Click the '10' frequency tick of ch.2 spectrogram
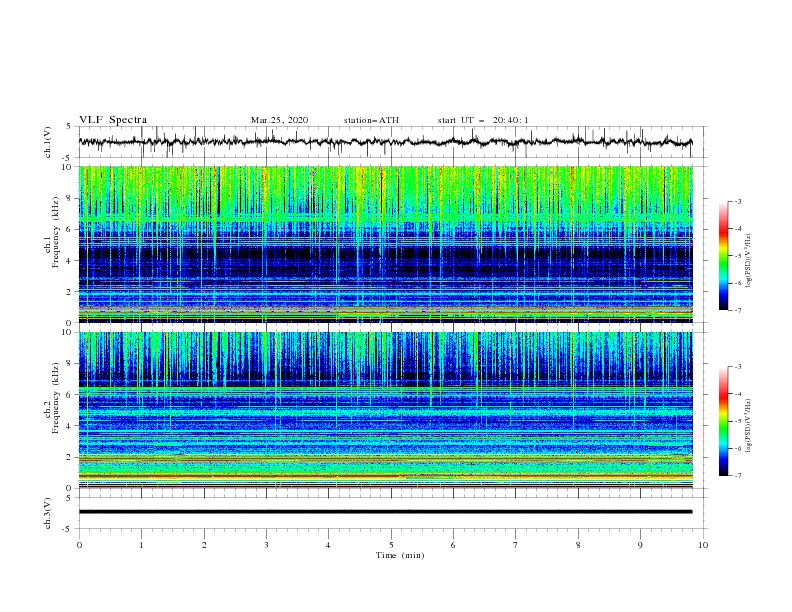The height and width of the screenshot is (612, 792). [68, 332]
